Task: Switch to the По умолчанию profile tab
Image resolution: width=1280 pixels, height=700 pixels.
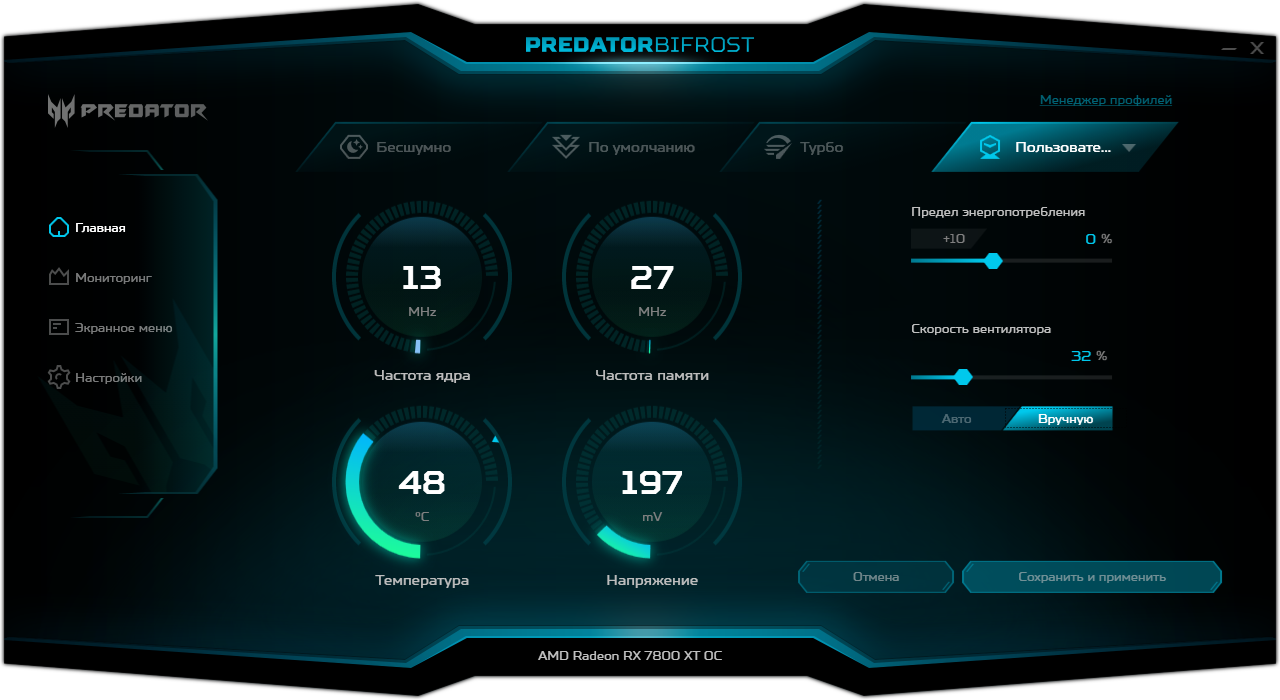Action: tap(625, 147)
